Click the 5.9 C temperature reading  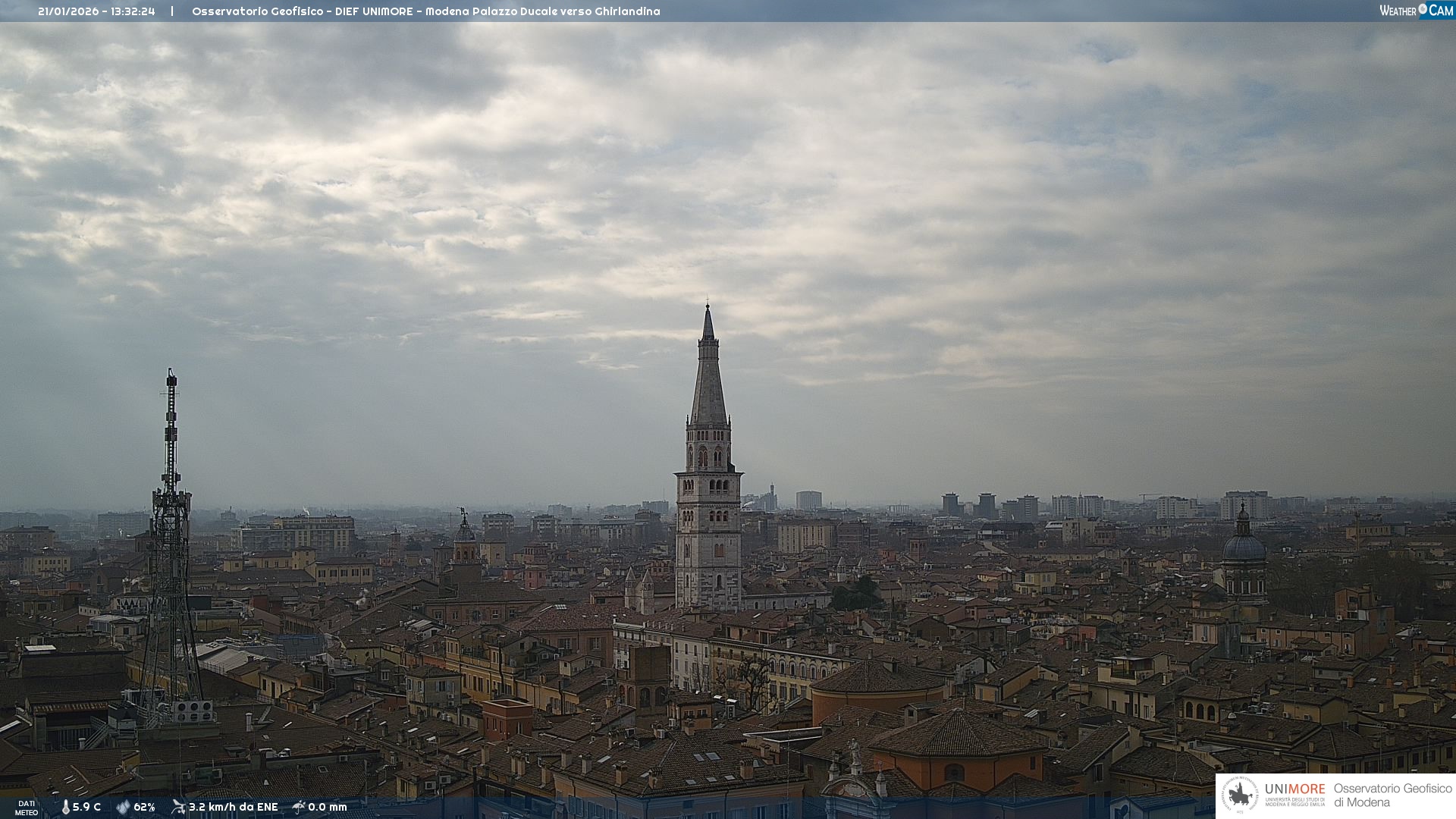coord(86,807)
